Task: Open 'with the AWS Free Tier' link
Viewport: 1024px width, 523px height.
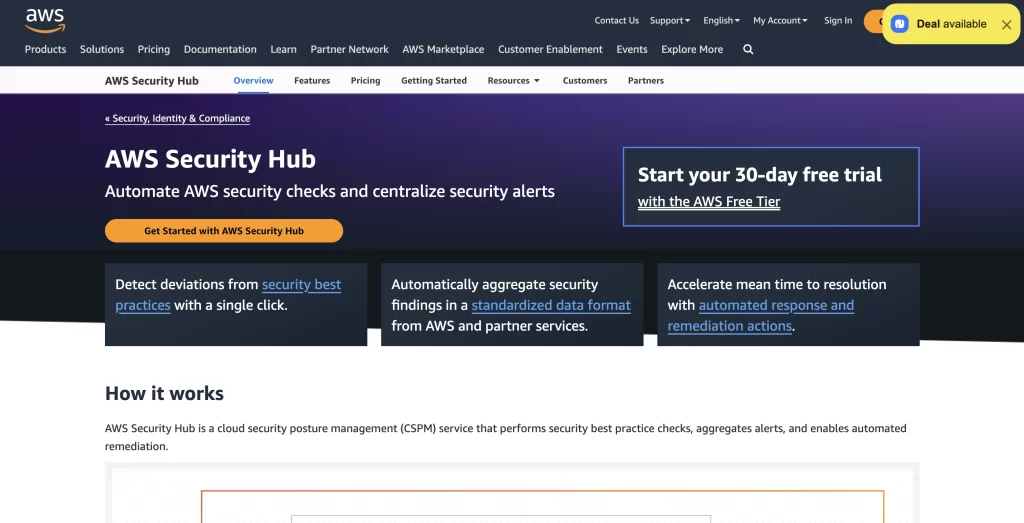Action: click(709, 202)
